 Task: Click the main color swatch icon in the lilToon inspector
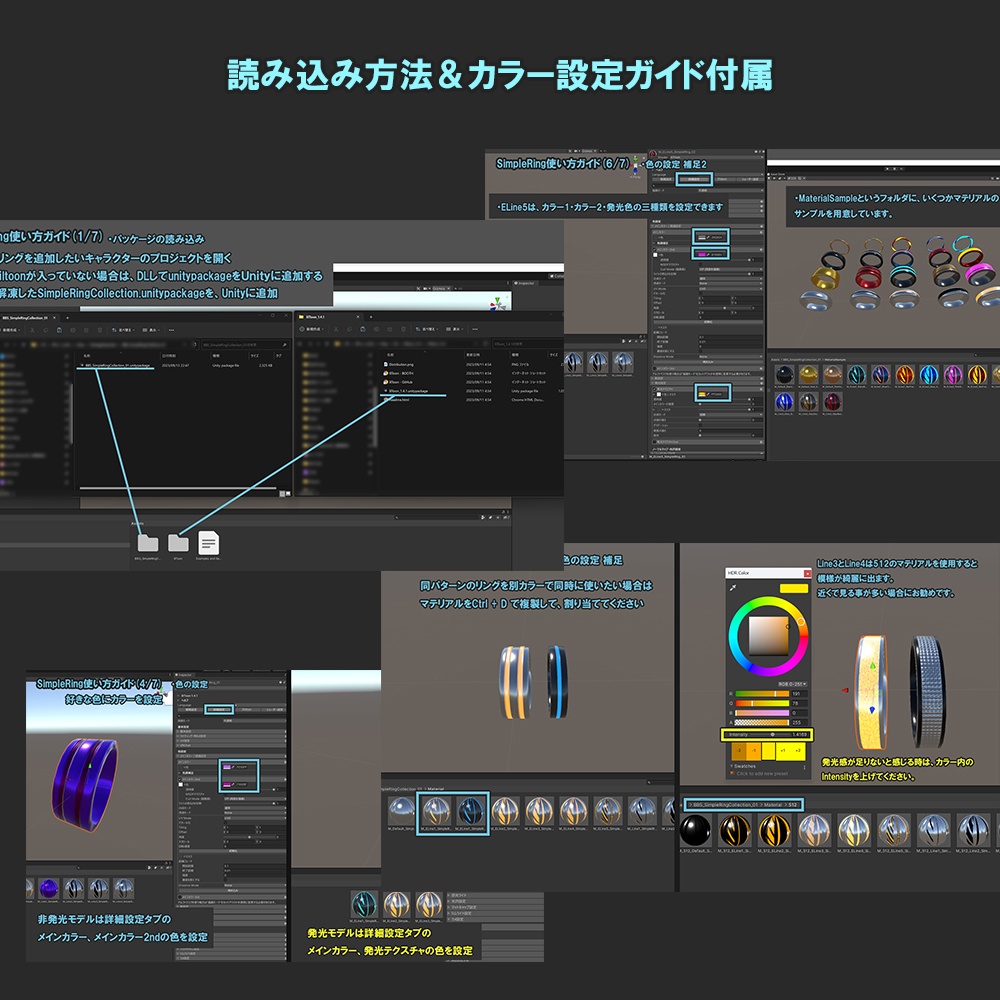click(227, 767)
